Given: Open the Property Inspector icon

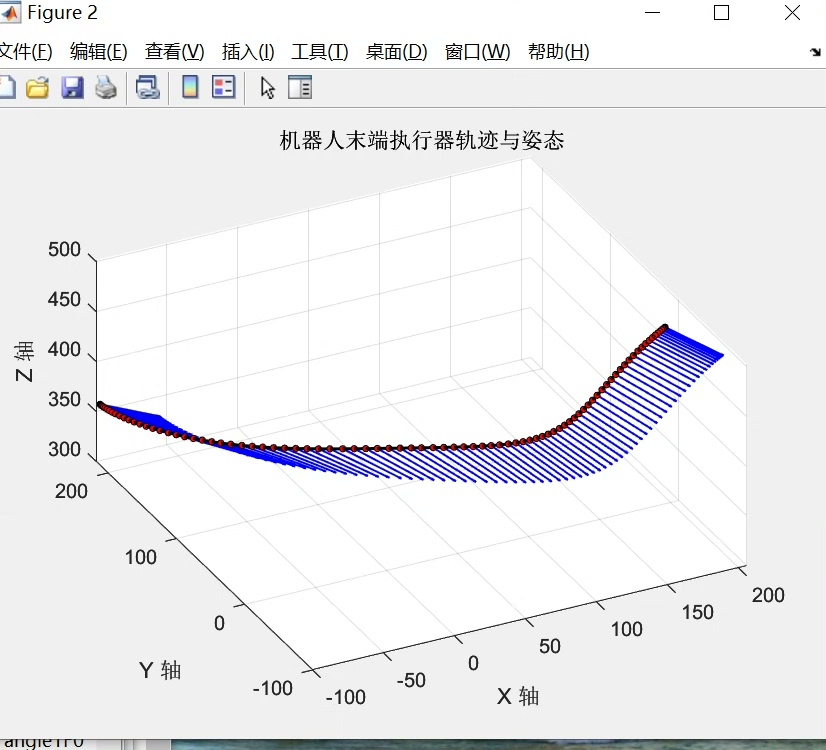Looking at the screenshot, I should [300, 87].
